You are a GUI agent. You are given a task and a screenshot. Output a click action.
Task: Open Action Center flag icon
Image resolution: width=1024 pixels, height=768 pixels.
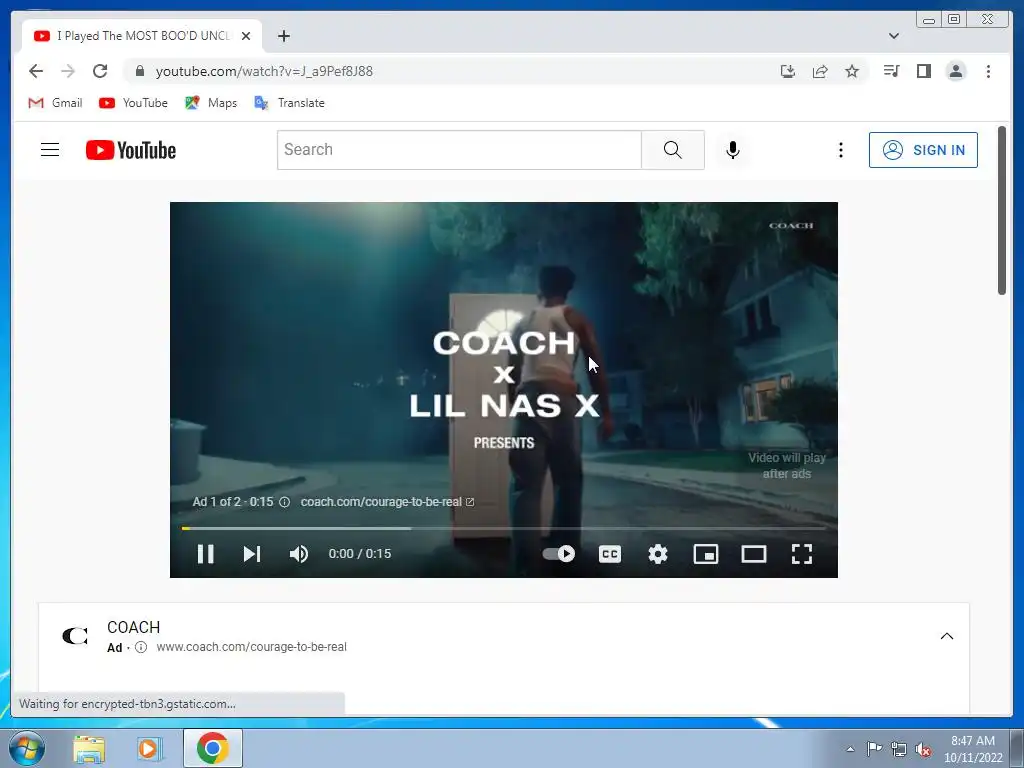point(874,749)
